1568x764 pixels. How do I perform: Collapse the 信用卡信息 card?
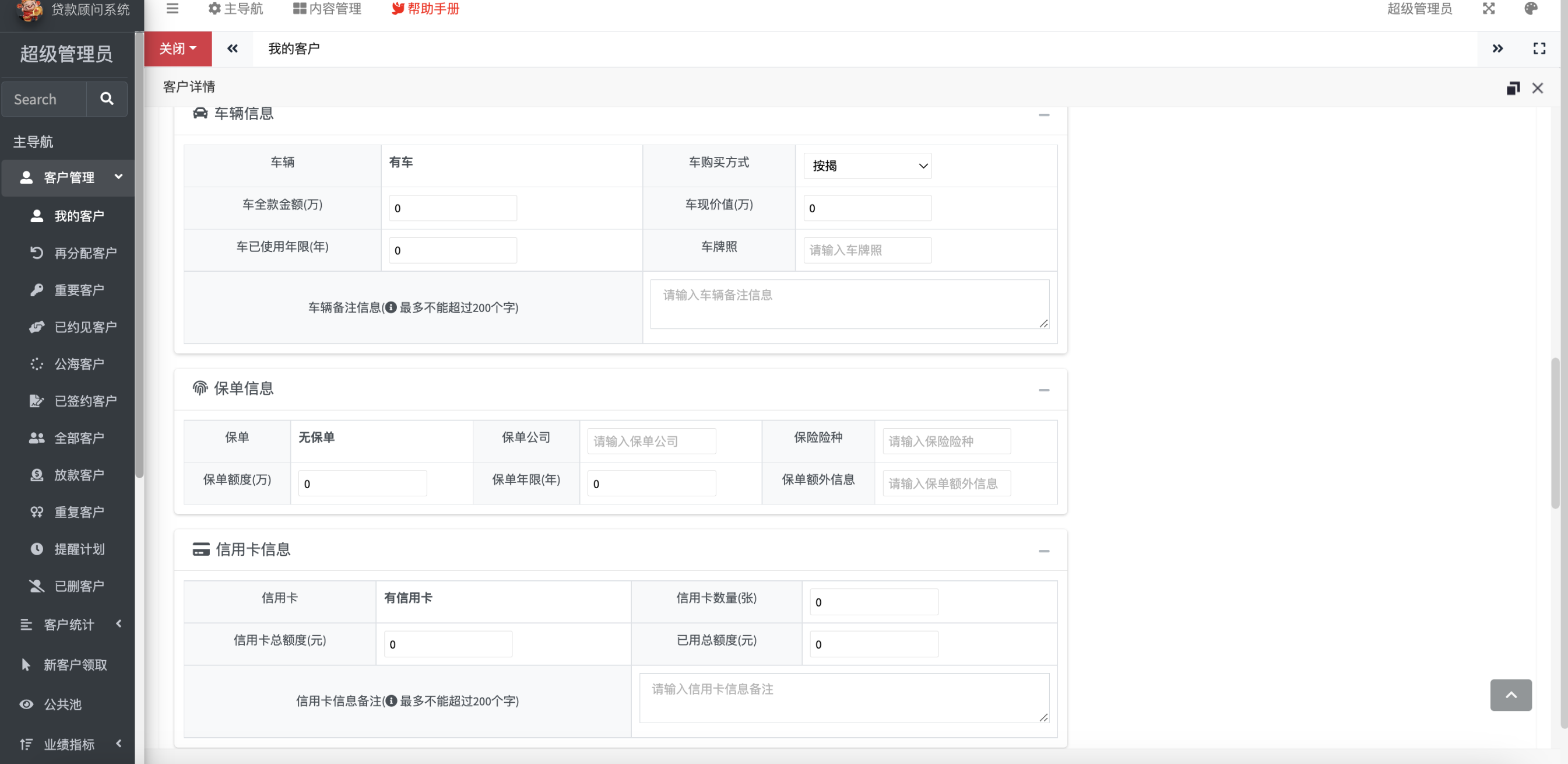1043,551
